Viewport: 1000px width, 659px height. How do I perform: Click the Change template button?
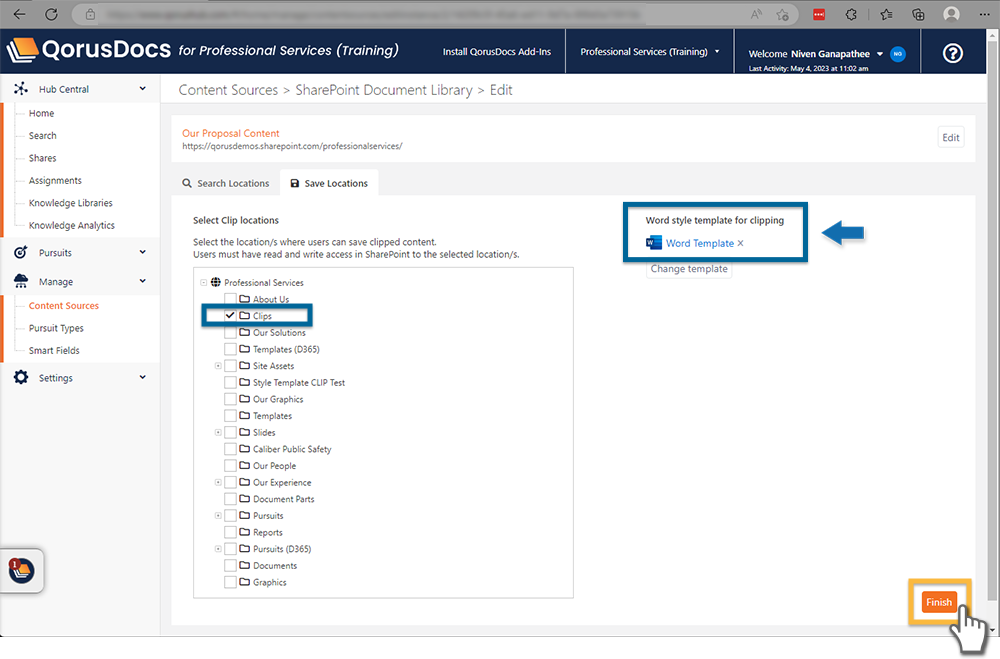pyautogui.click(x=689, y=269)
